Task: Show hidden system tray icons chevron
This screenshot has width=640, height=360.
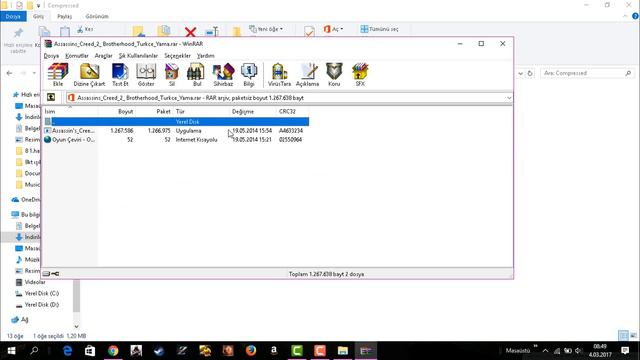Action: (545, 351)
